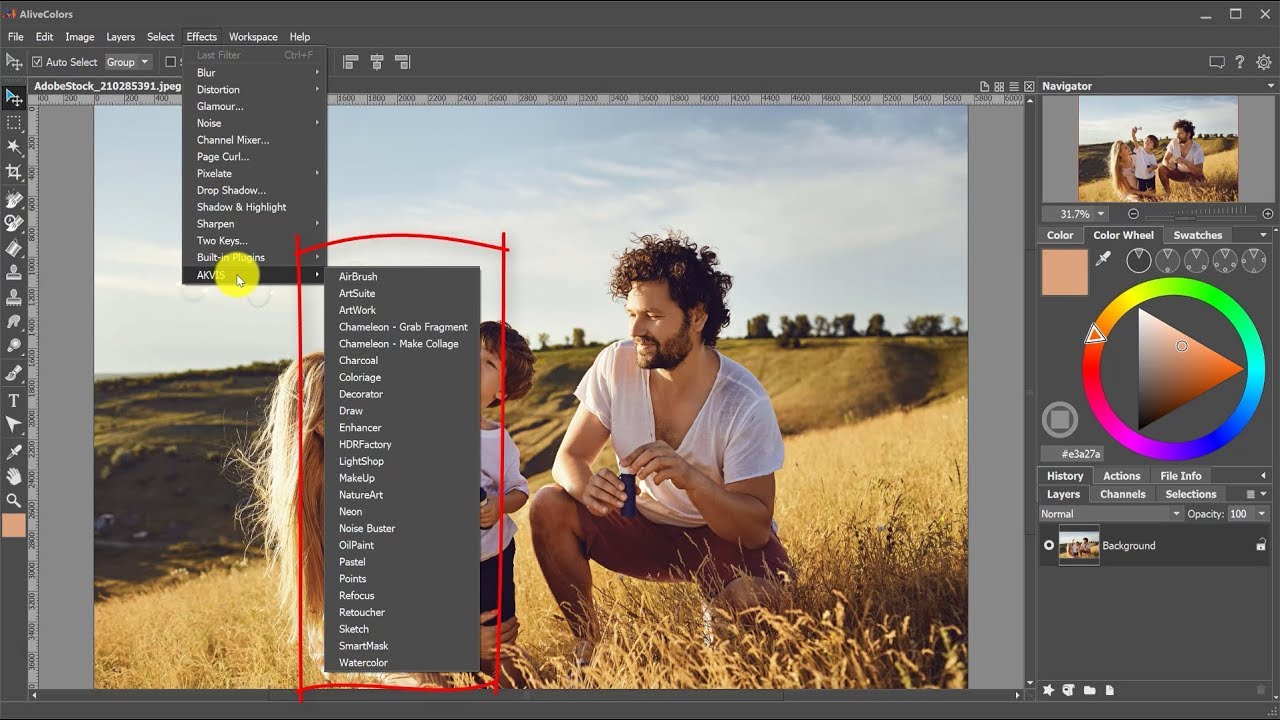This screenshot has width=1280, height=720.
Task: Select the Eyedropper tool in the toolbox
Action: tap(14, 450)
